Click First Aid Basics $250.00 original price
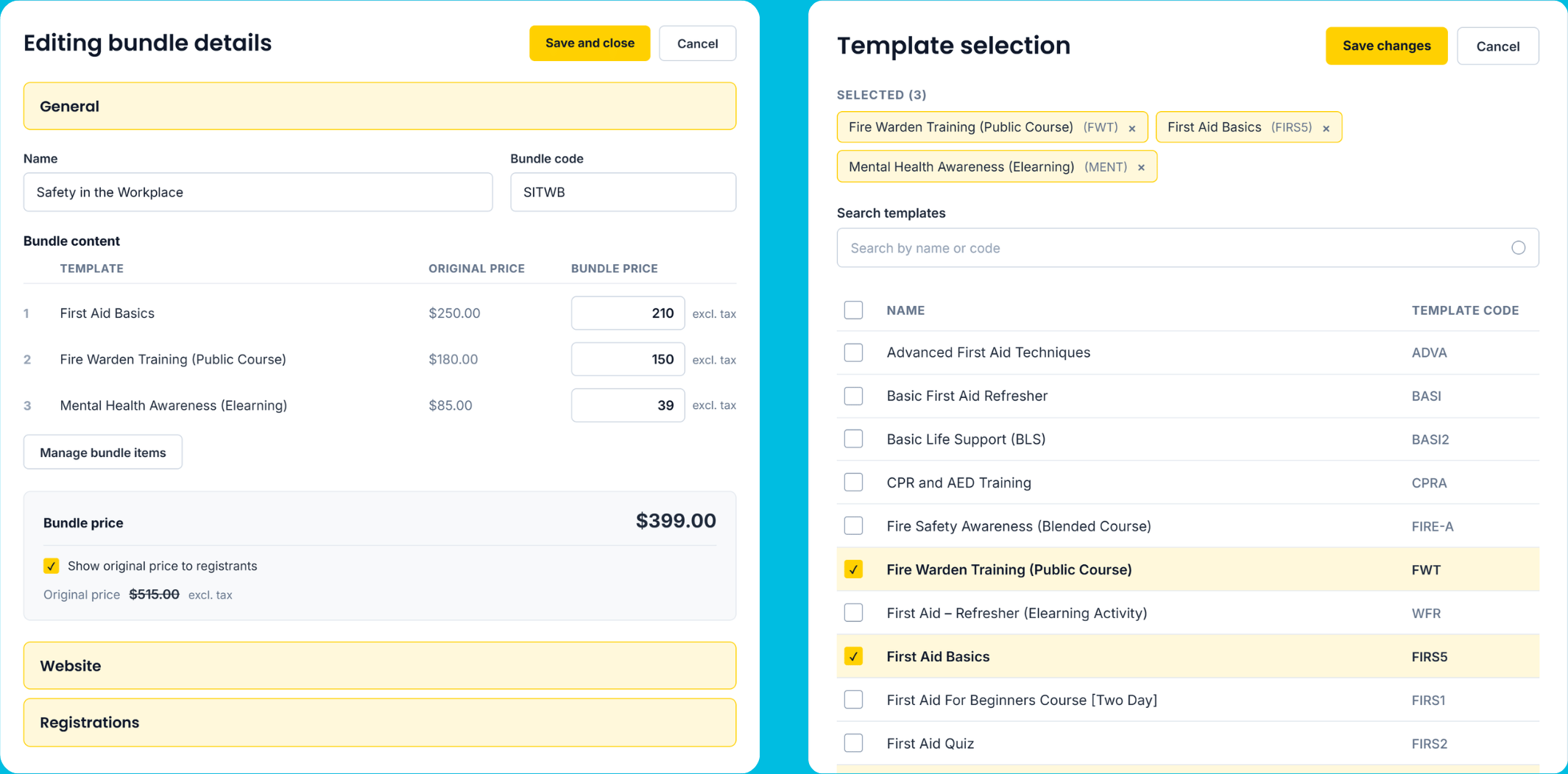 pyautogui.click(x=454, y=313)
